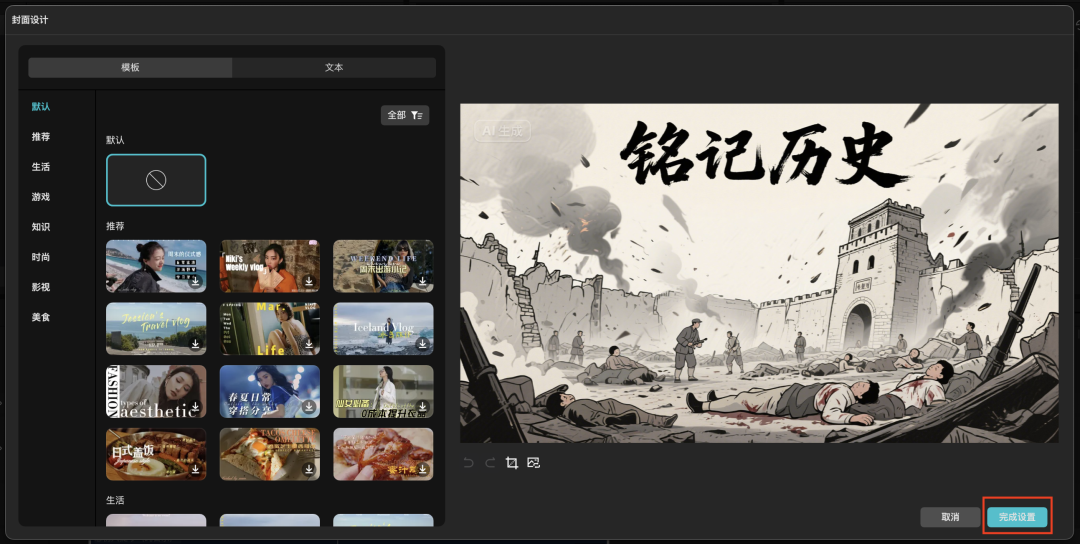Apply the 日式盖饭 template thumbnail
The width and height of the screenshot is (1080, 544).
click(x=156, y=454)
